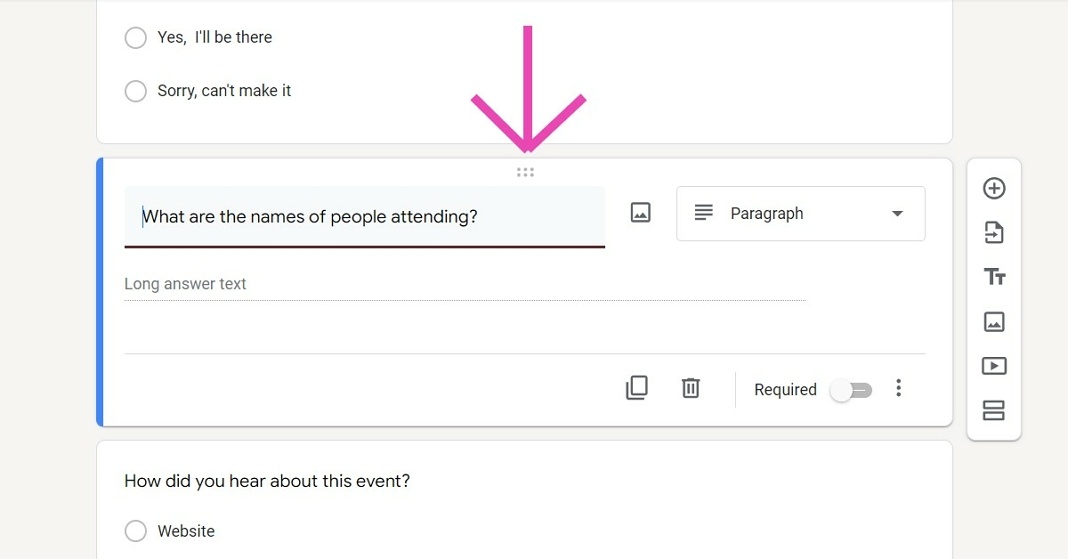This screenshot has width=1068, height=559.
Task: Toggle the Required switch
Action: (x=851, y=390)
